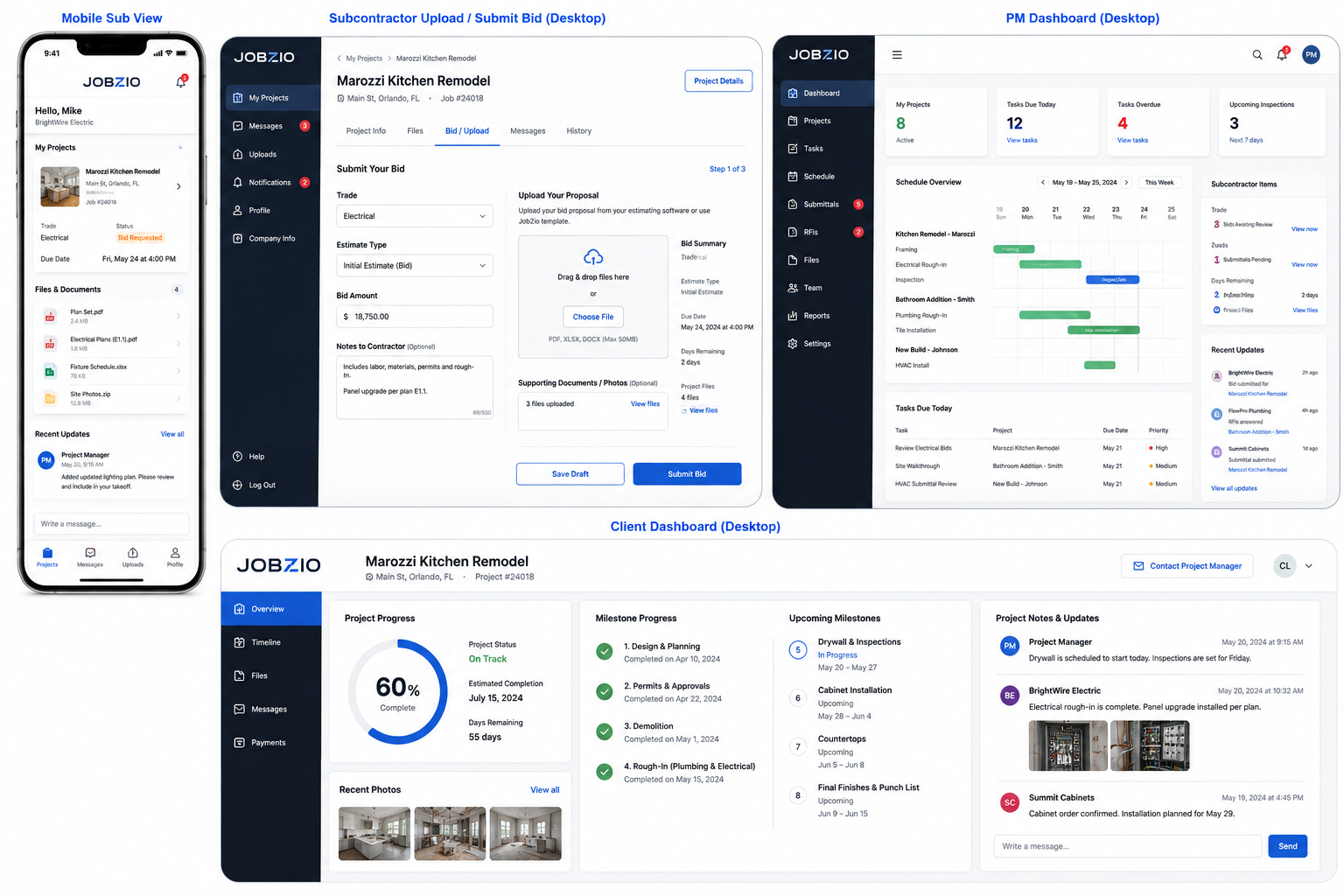
Task: Click the Choose File button
Action: pyautogui.click(x=593, y=317)
